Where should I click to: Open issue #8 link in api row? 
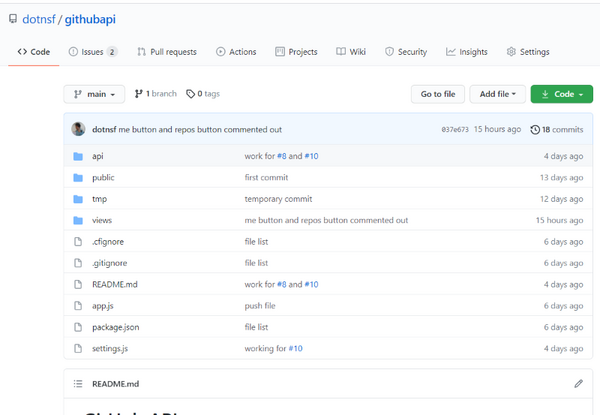coord(282,156)
